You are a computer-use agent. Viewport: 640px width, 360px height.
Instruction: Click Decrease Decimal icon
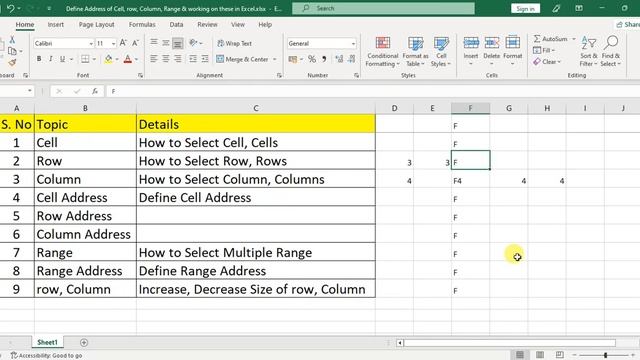coord(352,59)
